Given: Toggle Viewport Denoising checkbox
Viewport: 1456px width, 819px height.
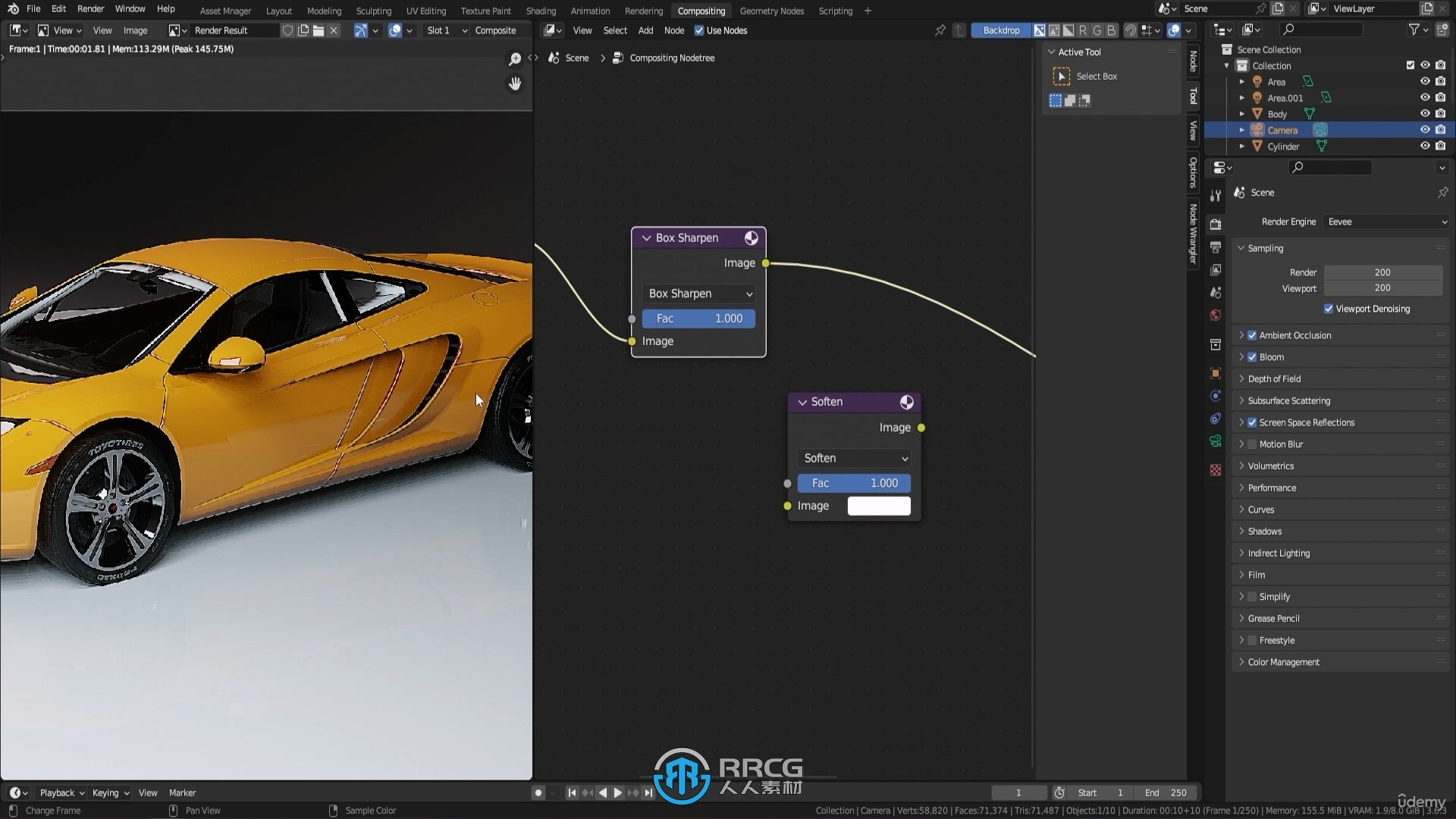Looking at the screenshot, I should point(1329,309).
